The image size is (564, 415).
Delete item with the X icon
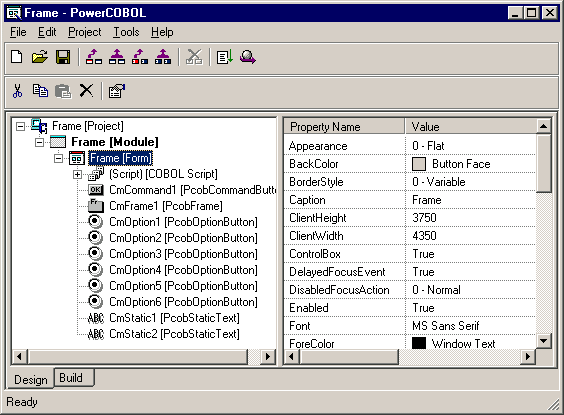86,91
